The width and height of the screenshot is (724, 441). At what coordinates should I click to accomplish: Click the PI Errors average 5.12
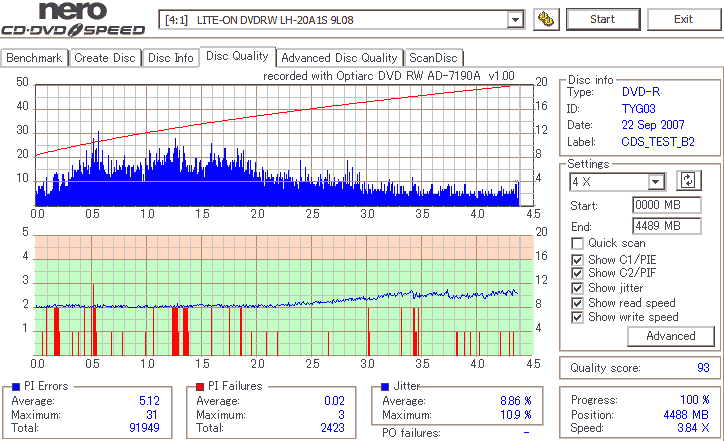click(x=150, y=401)
